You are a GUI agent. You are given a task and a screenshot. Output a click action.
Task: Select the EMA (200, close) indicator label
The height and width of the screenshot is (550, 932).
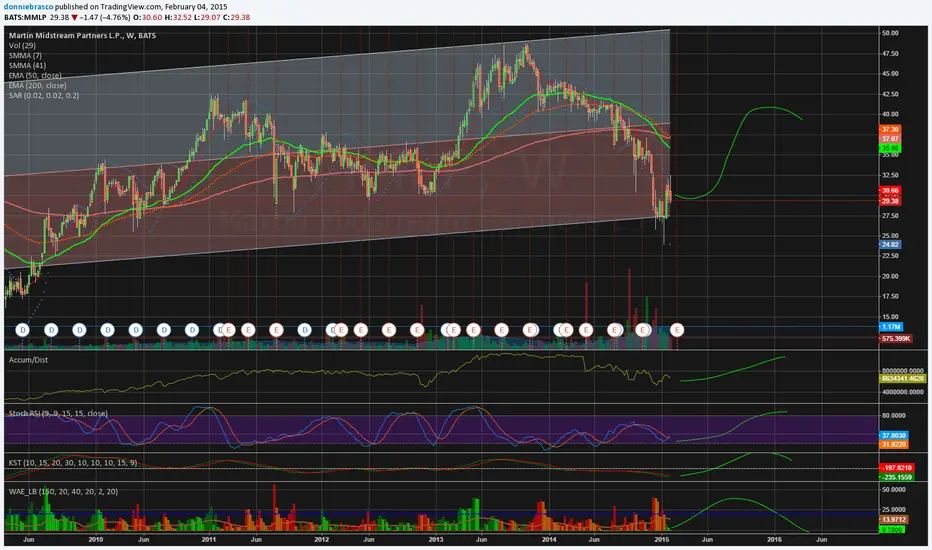pos(37,86)
